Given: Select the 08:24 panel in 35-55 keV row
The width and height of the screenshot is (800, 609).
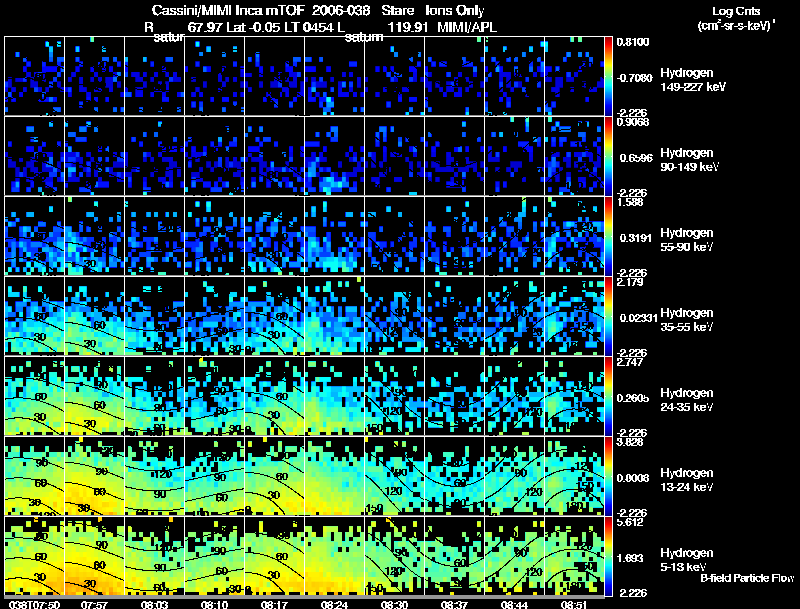Looking at the screenshot, I should [x=334, y=316].
